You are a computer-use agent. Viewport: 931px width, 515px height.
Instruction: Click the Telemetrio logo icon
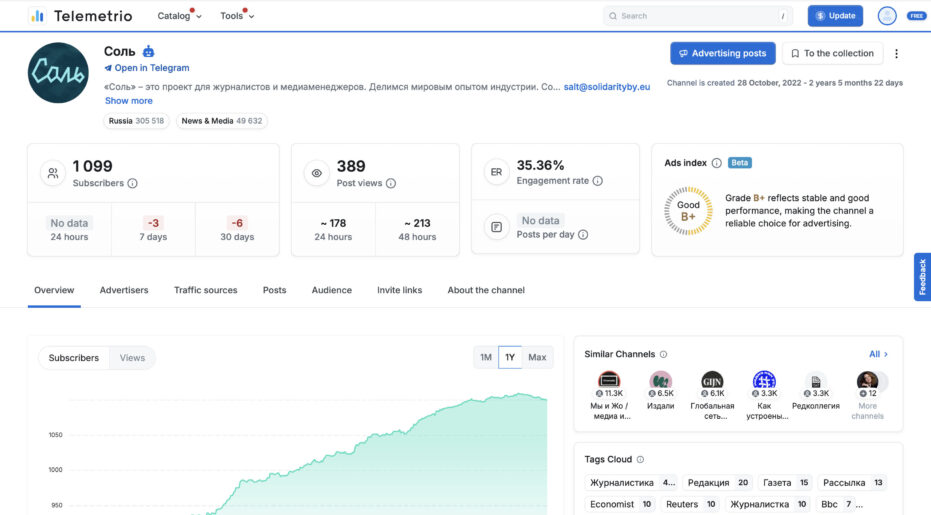pos(37,16)
